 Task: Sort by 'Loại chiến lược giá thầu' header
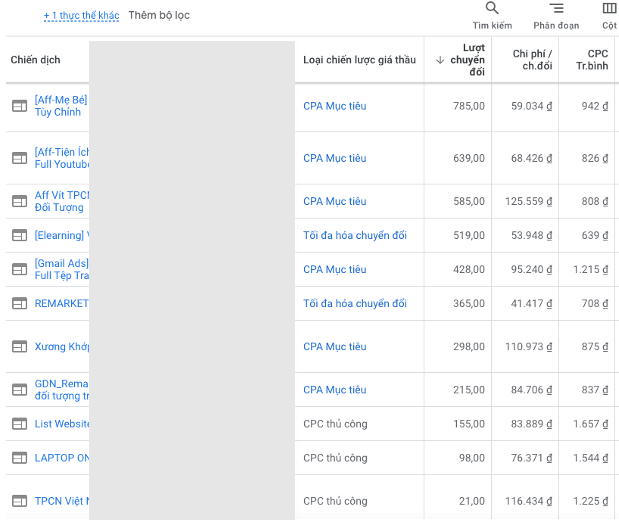click(x=360, y=60)
